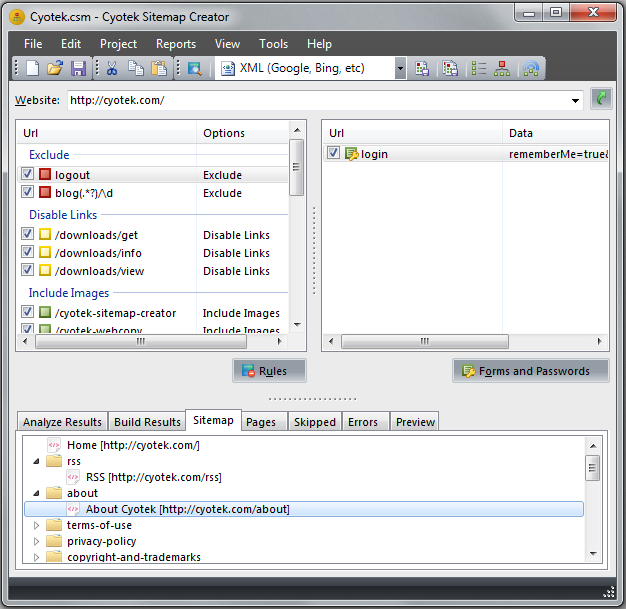Click the terms-of-use folder icon

click(x=53, y=525)
